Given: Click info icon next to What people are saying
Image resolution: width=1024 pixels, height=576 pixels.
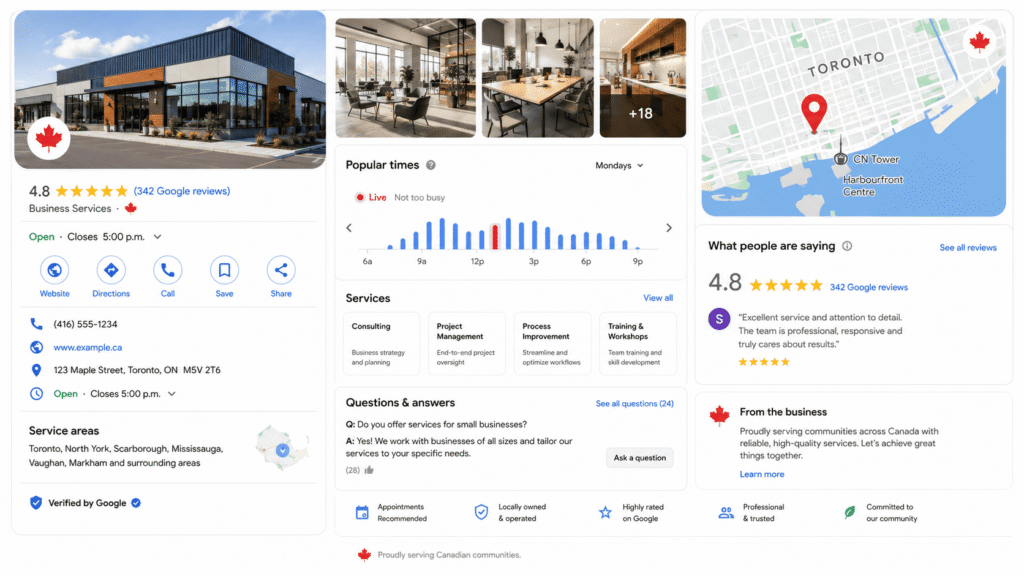Looking at the screenshot, I should pyautogui.click(x=847, y=246).
